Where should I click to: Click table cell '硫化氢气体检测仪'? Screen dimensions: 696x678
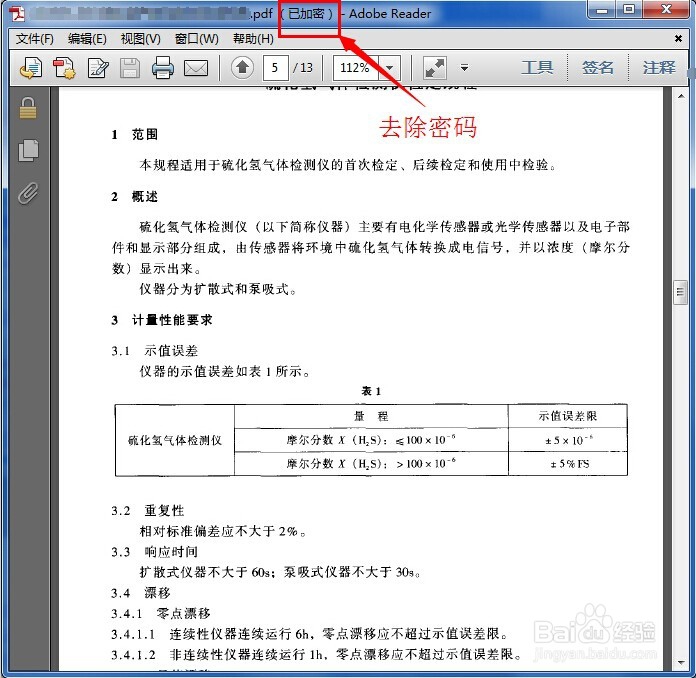[174, 440]
